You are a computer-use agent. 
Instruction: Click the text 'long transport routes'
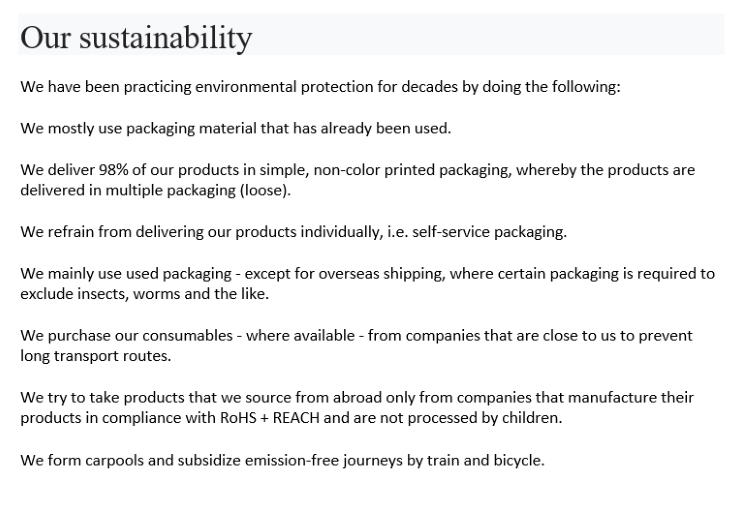(x=94, y=356)
